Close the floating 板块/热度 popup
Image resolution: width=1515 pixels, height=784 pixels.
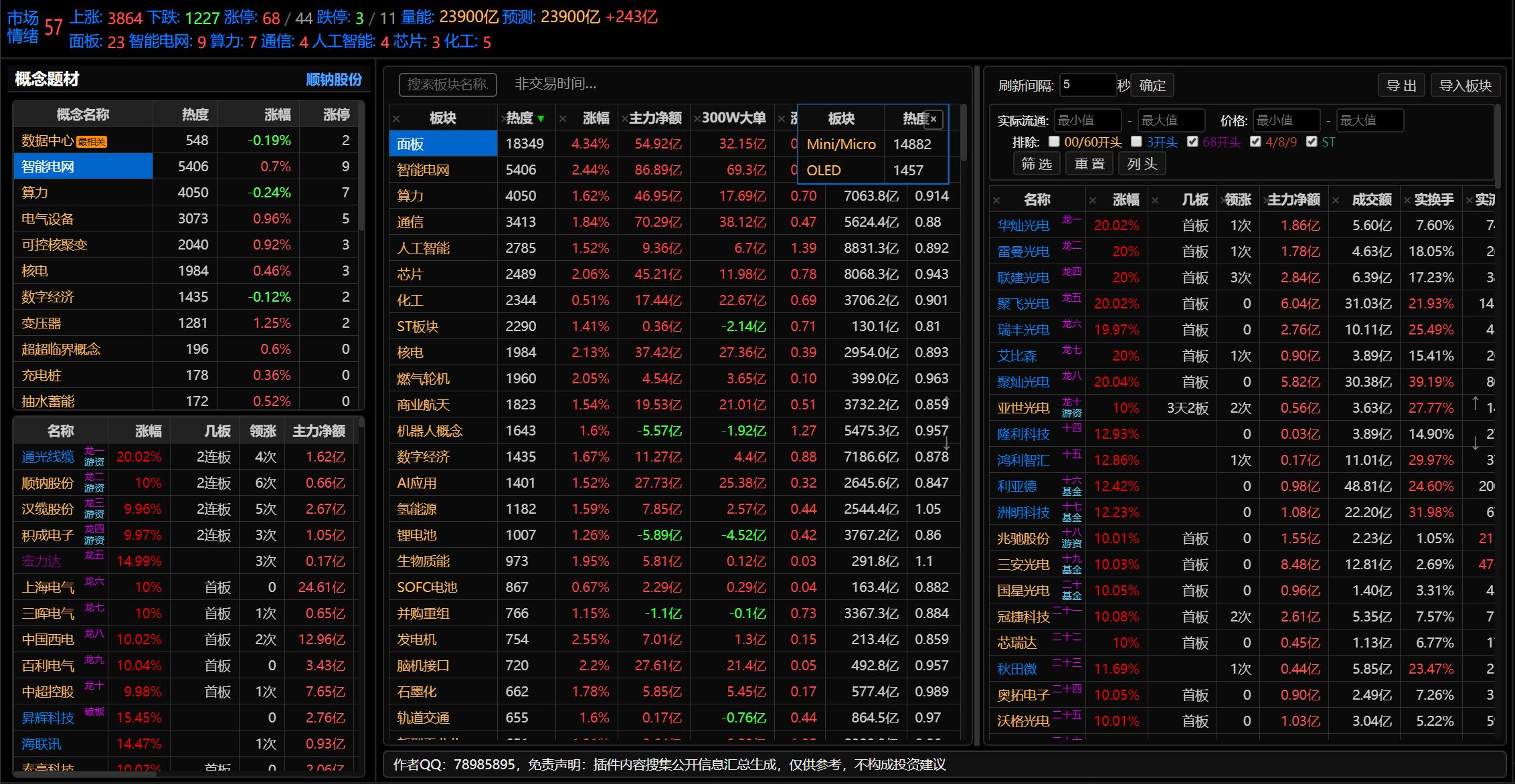tap(933, 119)
